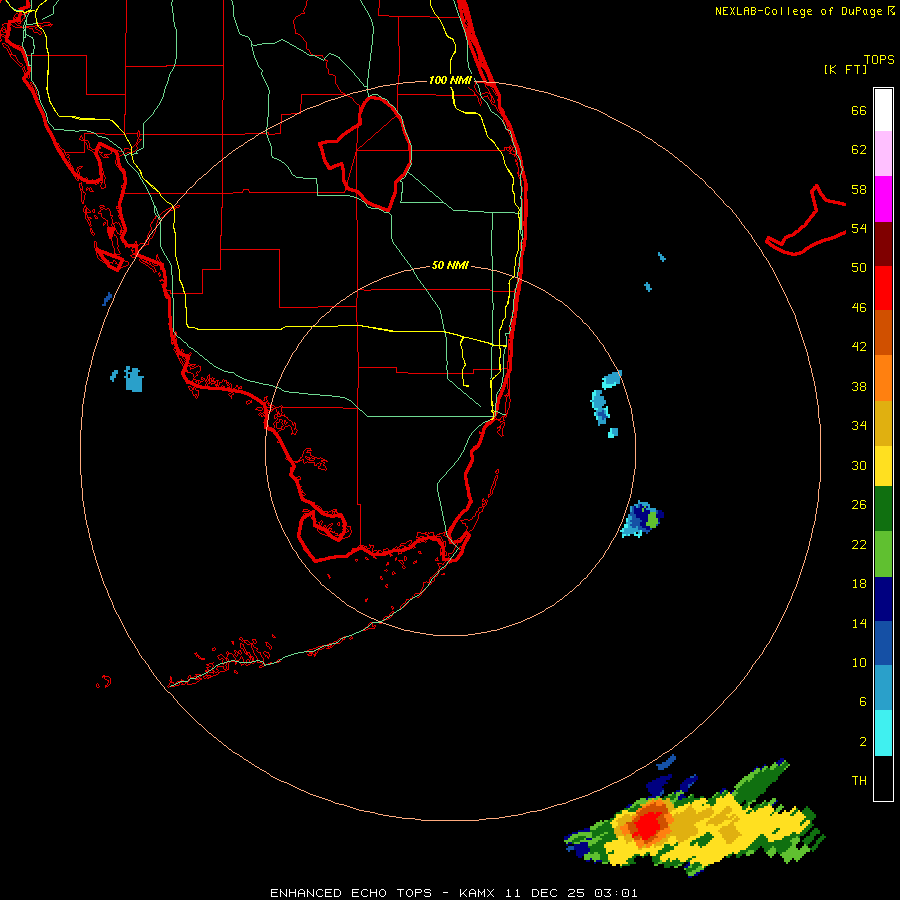Click the [K FT] units label
Image resolution: width=900 pixels, height=900 pixels.
[x=845, y=69]
